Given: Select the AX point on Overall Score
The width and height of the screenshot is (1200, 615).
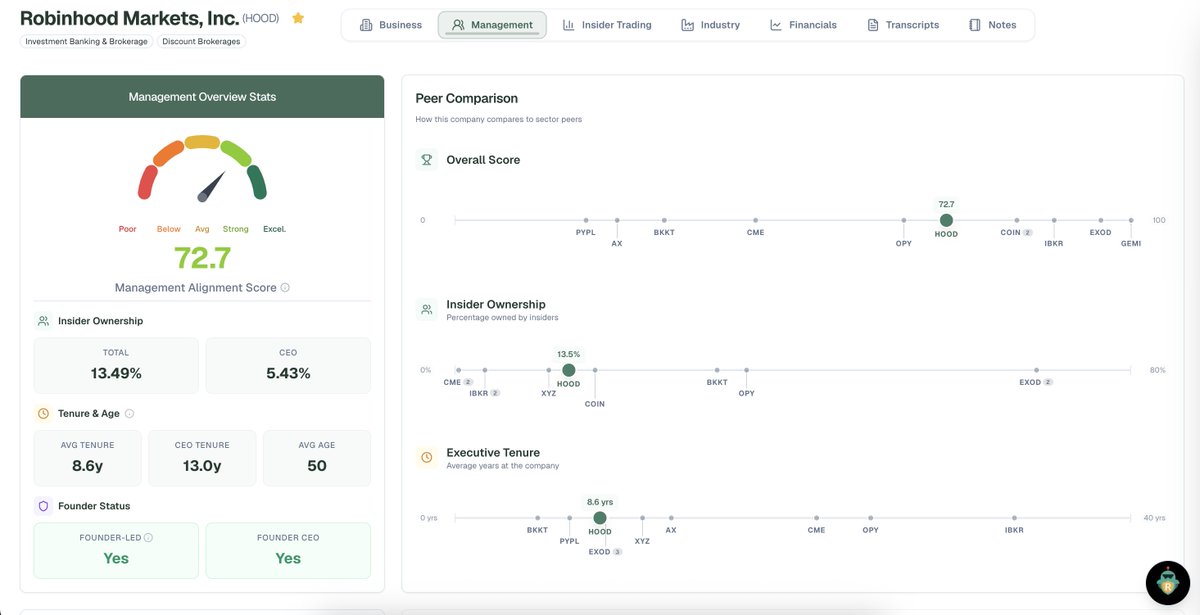Looking at the screenshot, I should tap(617, 220).
